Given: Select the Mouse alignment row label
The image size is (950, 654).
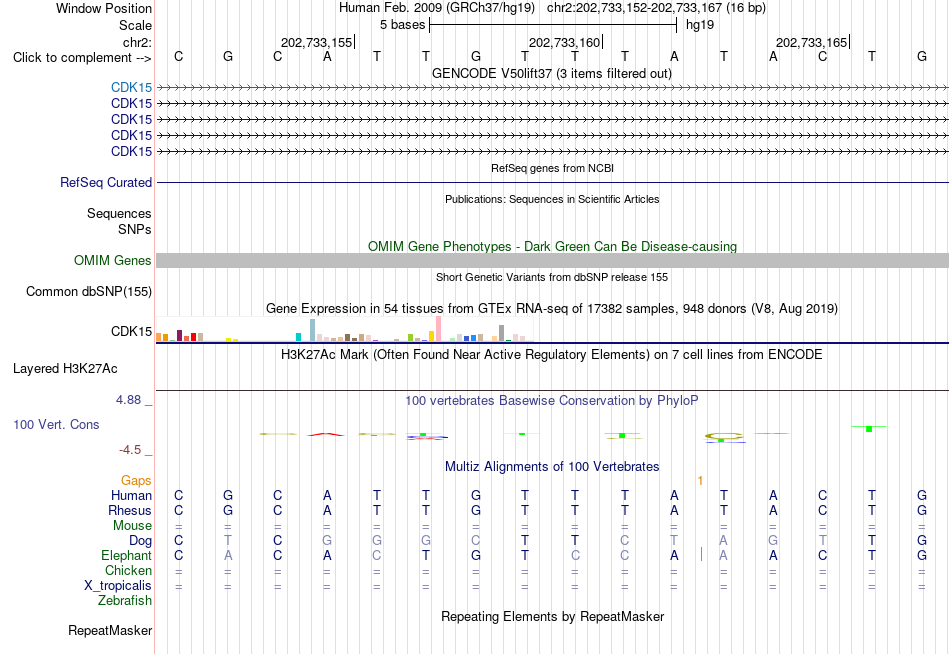Looking at the screenshot, I should [x=133, y=526].
